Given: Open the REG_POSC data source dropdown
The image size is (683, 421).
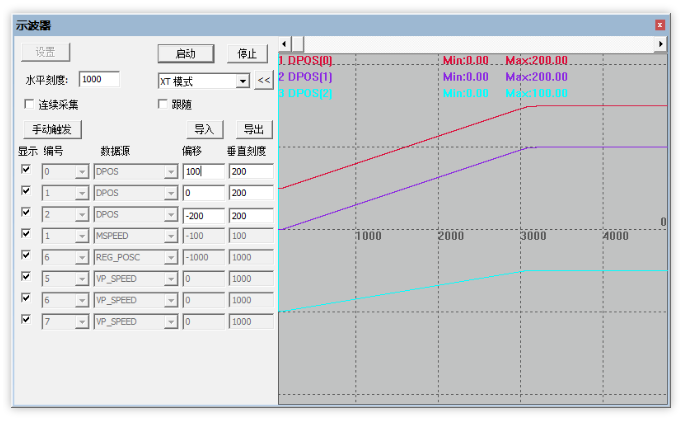Looking at the screenshot, I should point(171,258).
